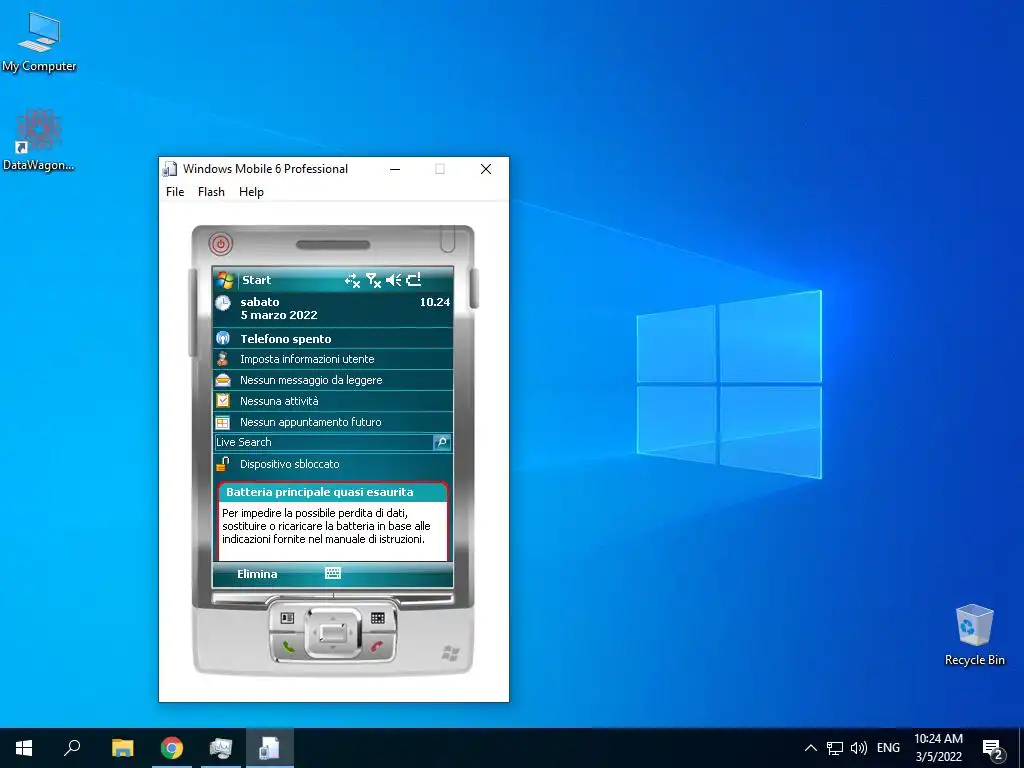Tap Dispositivo sbloccato
1024x768 pixels.
pos(289,464)
